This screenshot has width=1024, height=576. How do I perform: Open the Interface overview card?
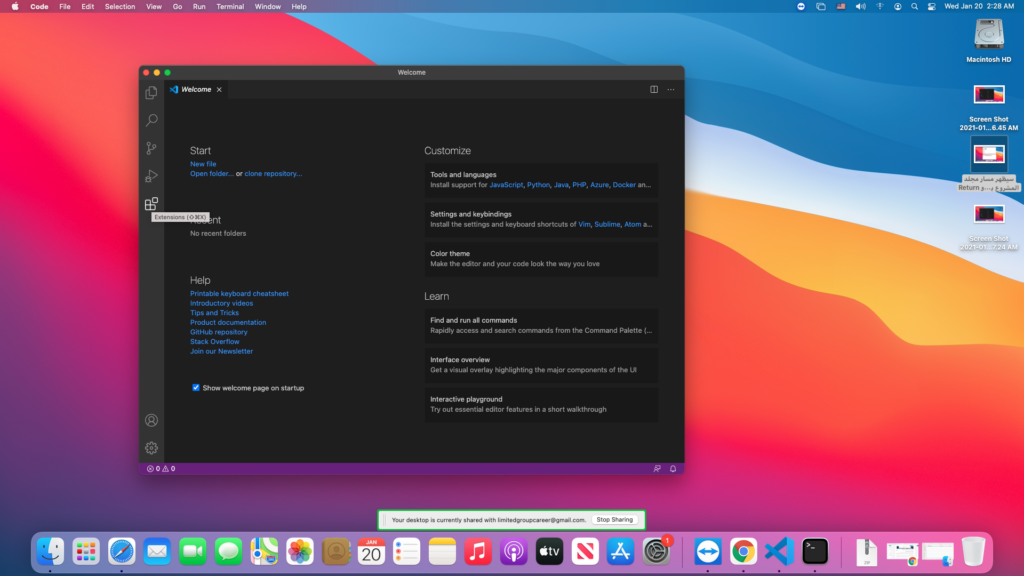point(541,364)
